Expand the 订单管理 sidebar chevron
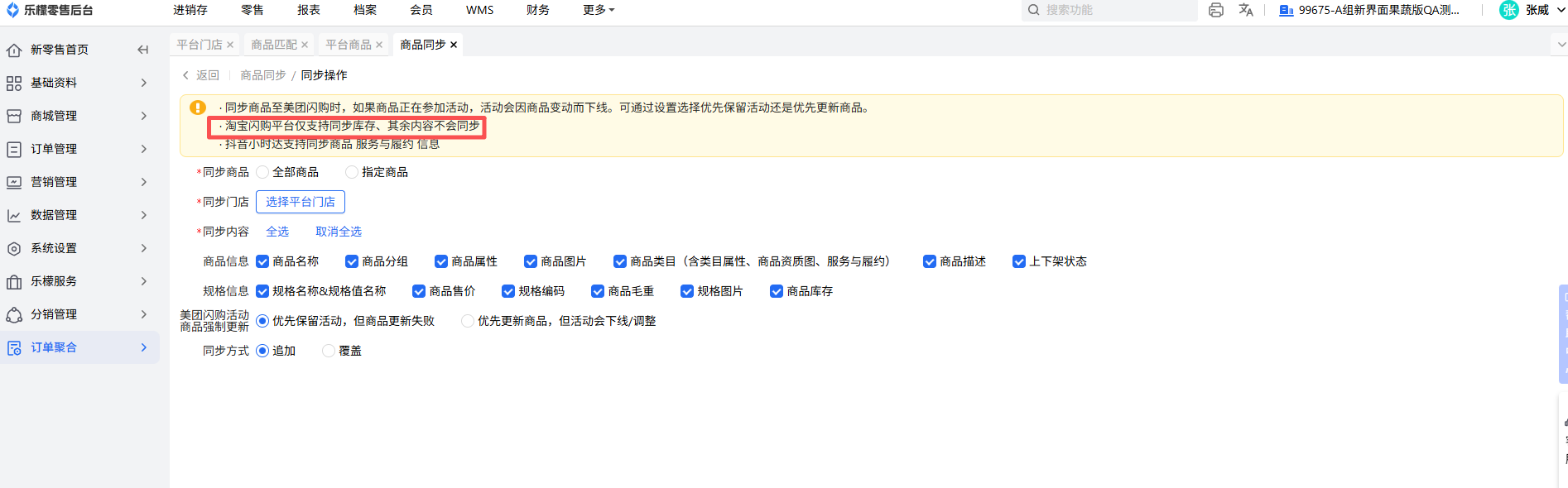 click(144, 149)
